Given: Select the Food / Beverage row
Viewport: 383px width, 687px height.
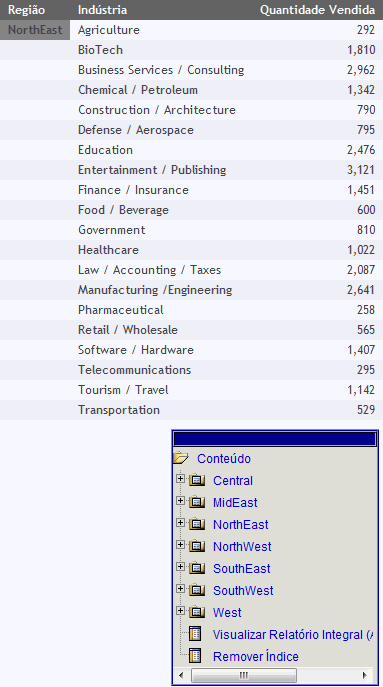Looking at the screenshot, I should [x=123, y=210].
